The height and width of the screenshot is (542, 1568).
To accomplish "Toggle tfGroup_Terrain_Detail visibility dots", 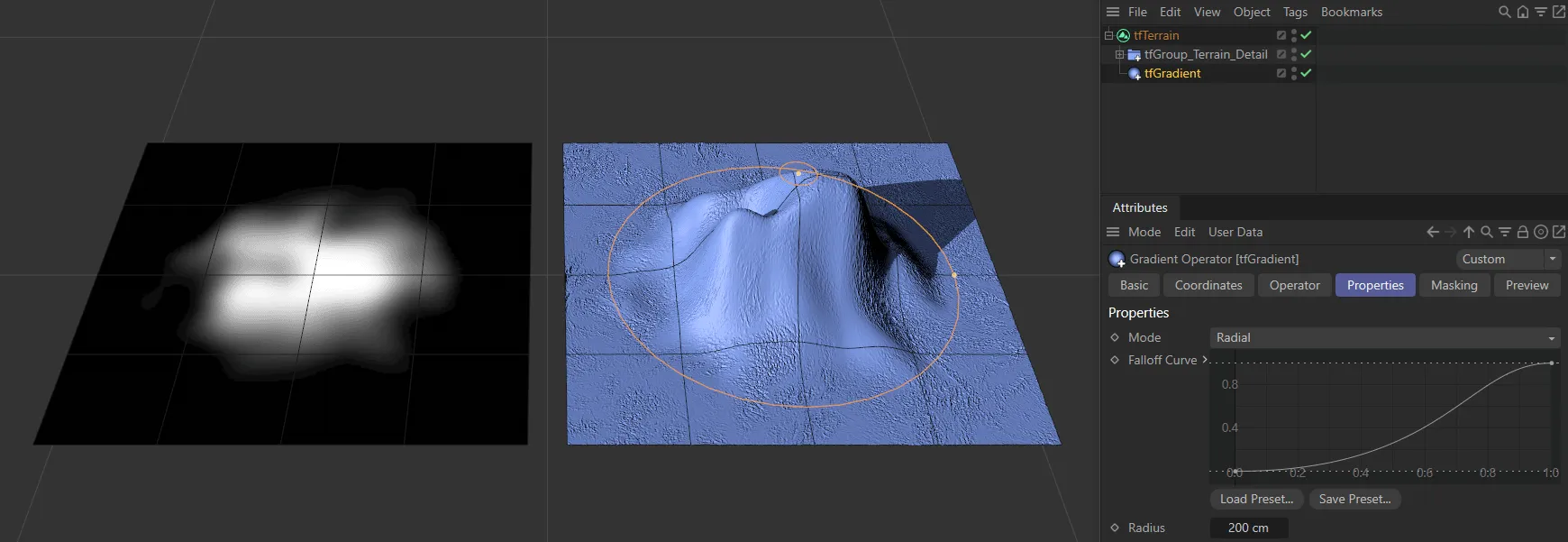I will (x=1294, y=54).
